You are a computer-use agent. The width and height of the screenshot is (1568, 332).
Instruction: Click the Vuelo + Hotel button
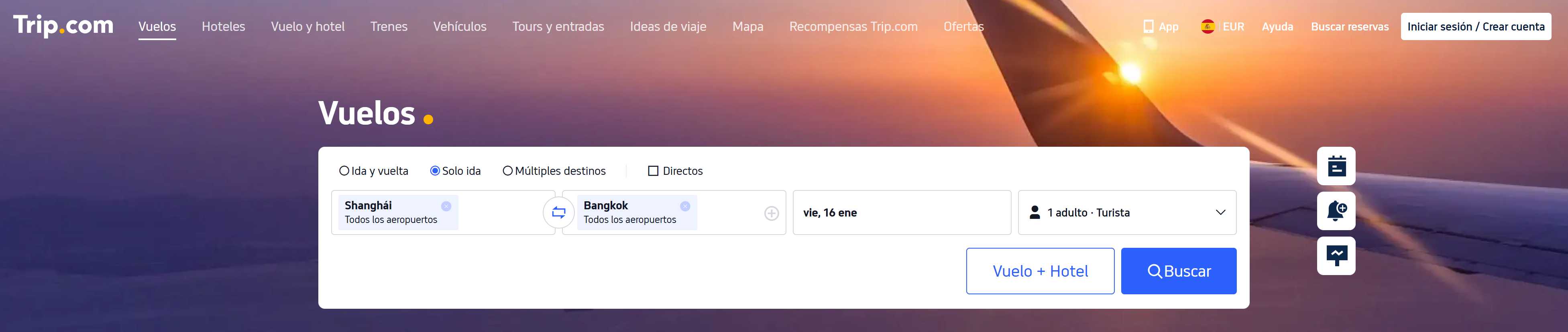pos(1040,271)
